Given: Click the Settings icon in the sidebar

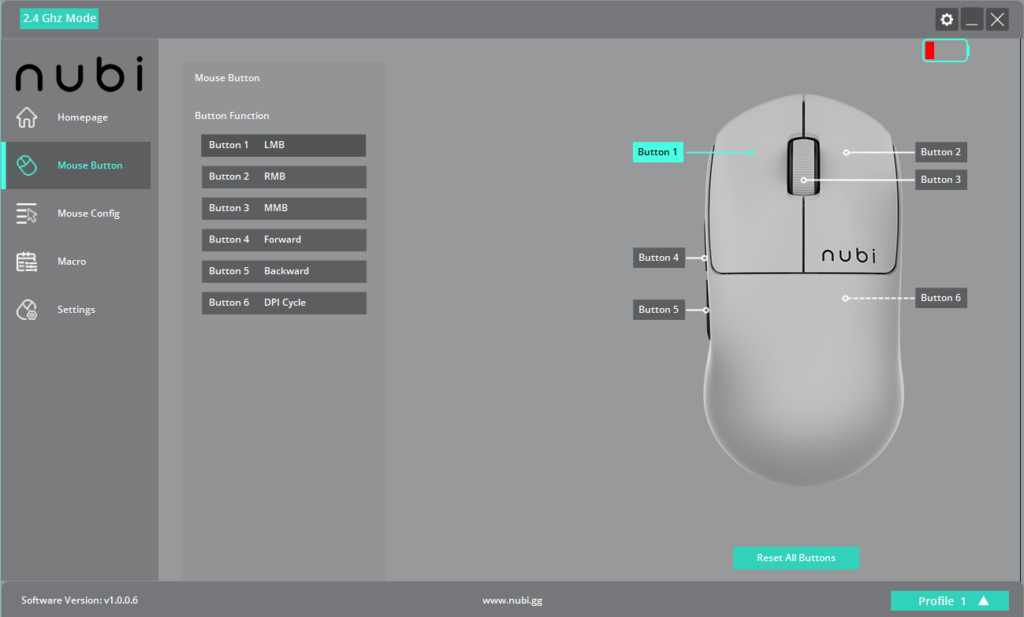Looking at the screenshot, I should 27,309.
